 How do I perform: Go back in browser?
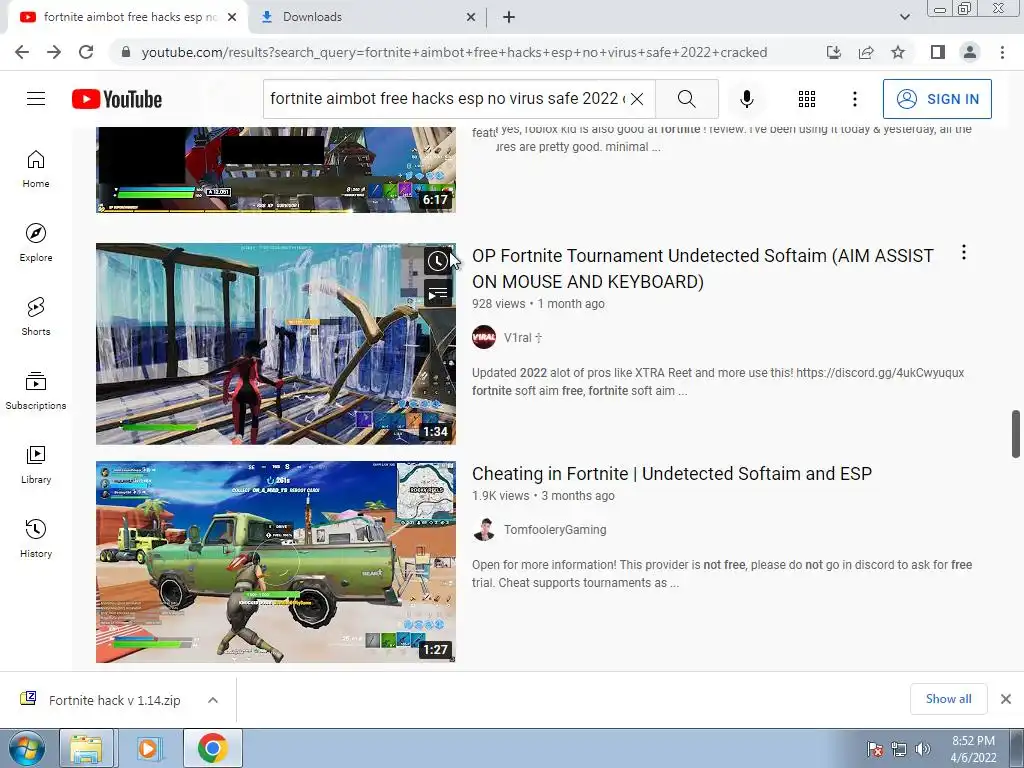point(22,52)
